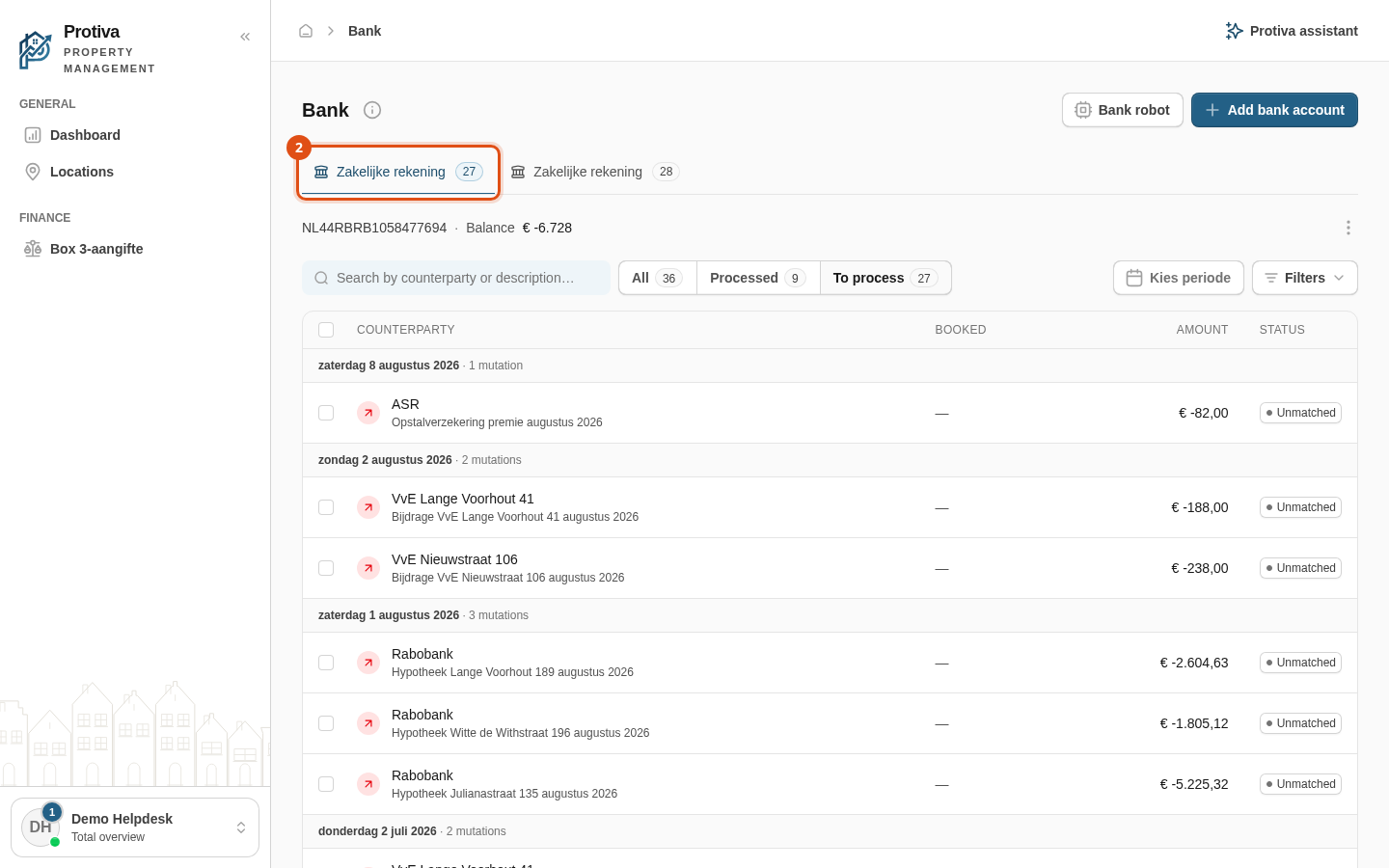Open the three-dot account options menu

(1348, 228)
